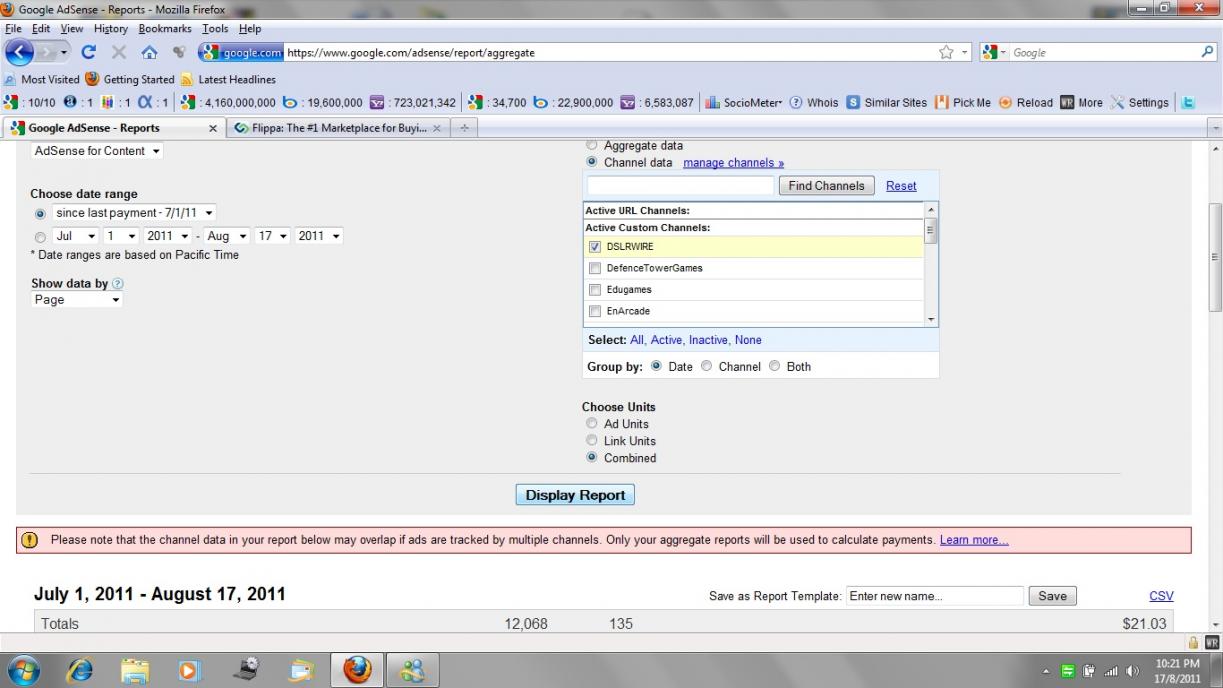Click Similar Sites in the toolbar
This screenshot has height=688, width=1223.
point(887,102)
